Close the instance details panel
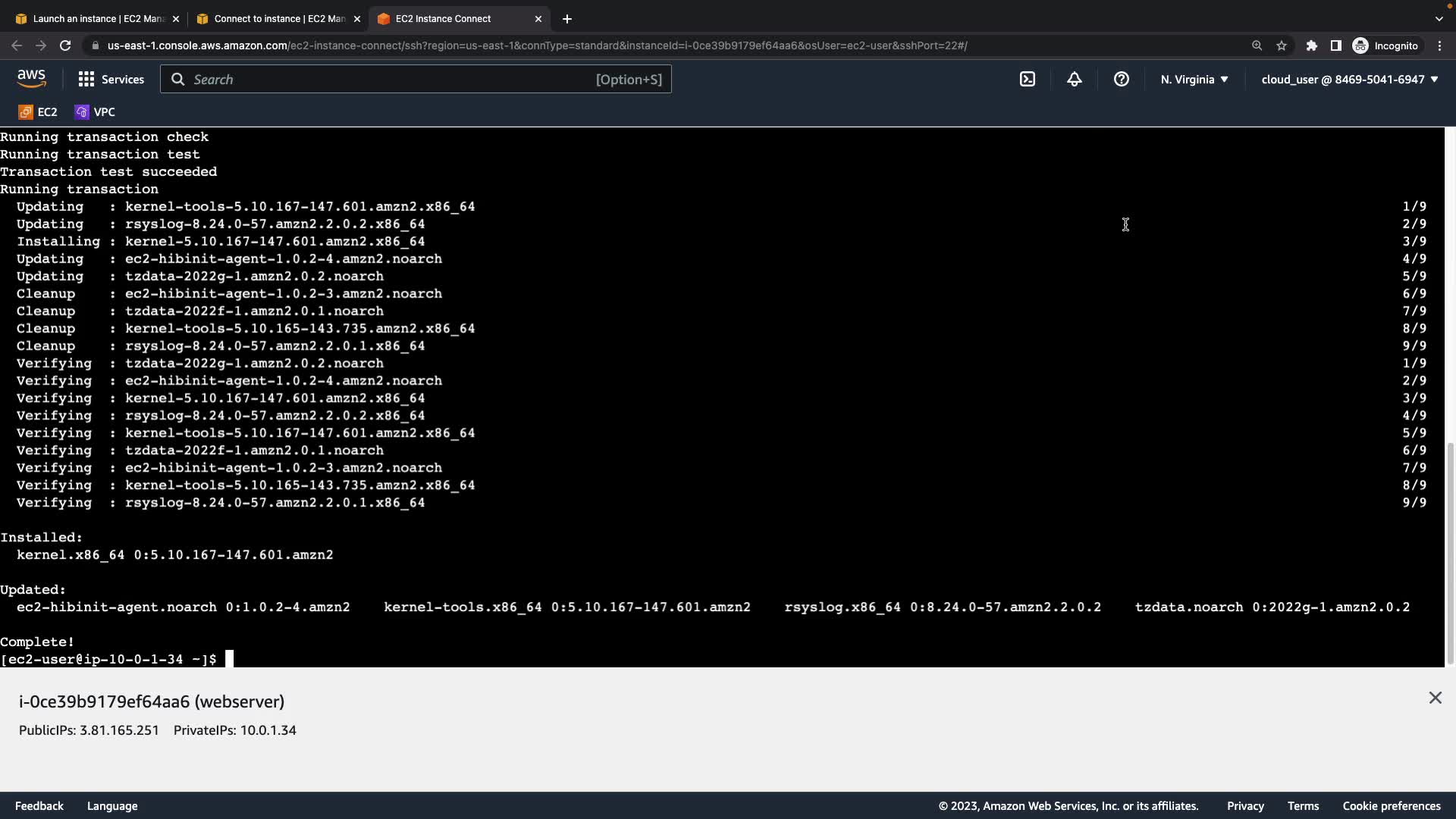This screenshot has width=1456, height=819. click(x=1435, y=698)
